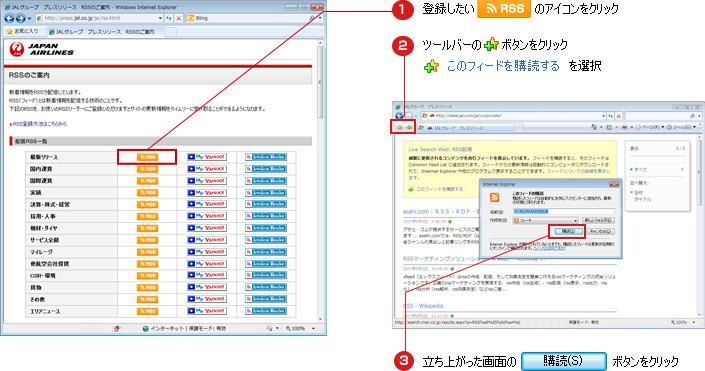Click the red stop icon beside the press.jal.co.jp address
705x371 pixels.
tap(179, 18)
